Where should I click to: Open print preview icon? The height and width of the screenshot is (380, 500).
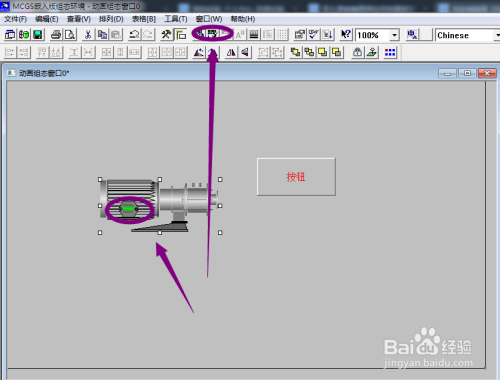pos(70,34)
